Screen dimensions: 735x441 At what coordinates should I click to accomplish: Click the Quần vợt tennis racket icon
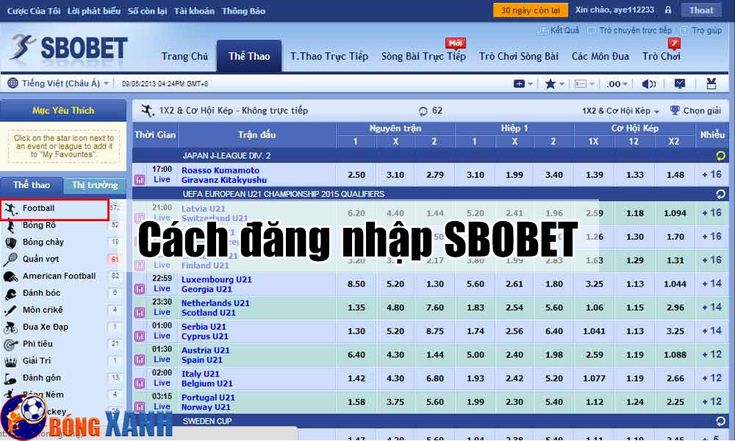tap(11, 259)
